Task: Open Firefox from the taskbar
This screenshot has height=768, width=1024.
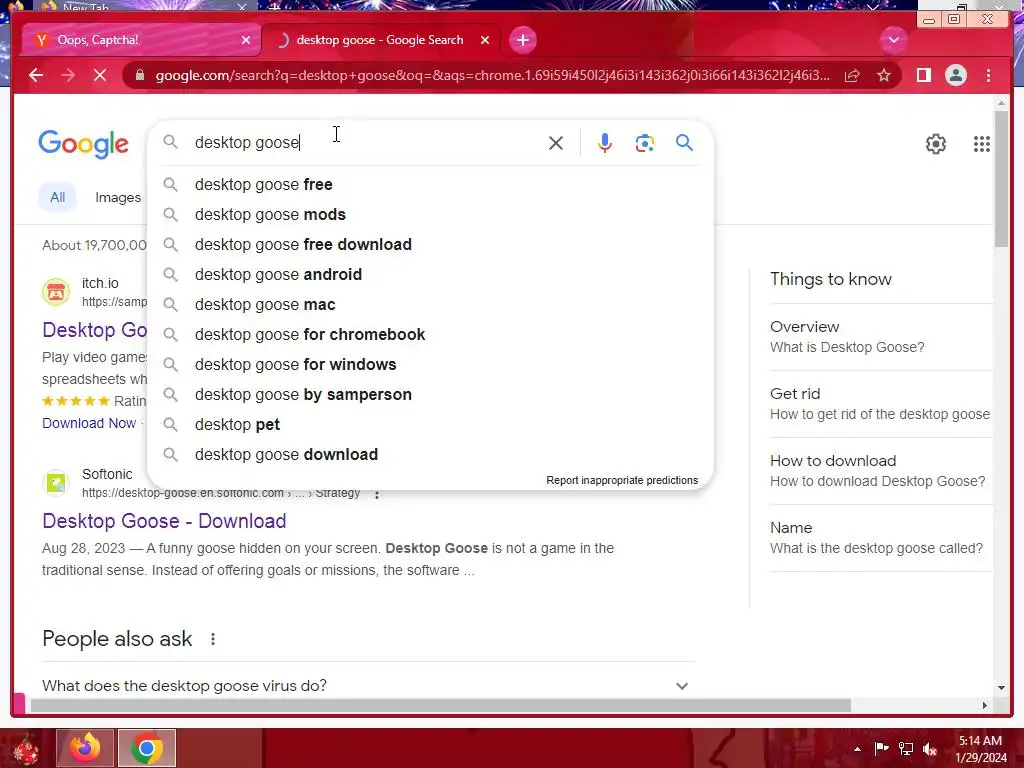Action: point(85,748)
